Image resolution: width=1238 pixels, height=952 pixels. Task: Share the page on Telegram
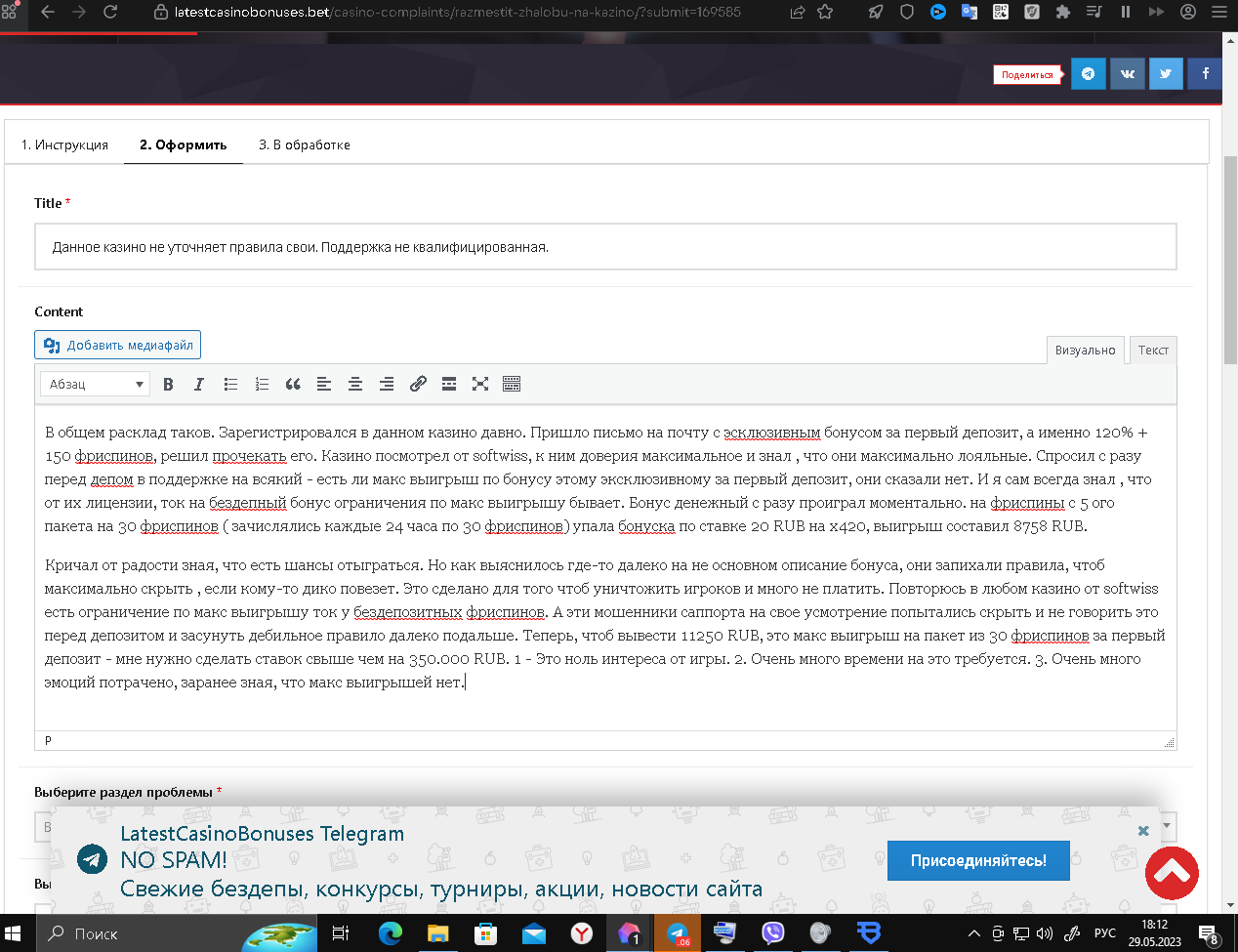tap(1089, 73)
